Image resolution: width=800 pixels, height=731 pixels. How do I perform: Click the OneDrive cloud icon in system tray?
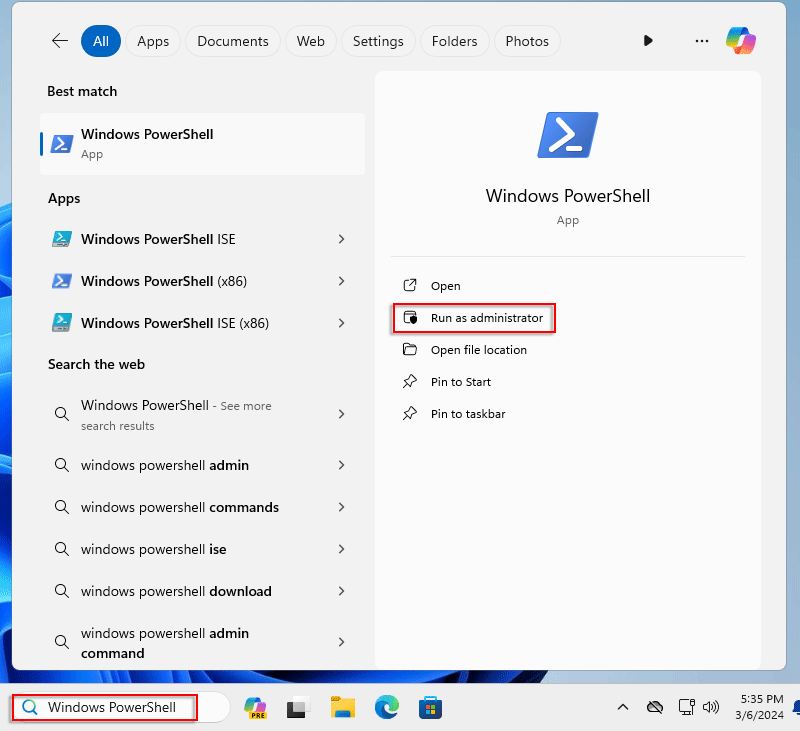tap(655, 707)
